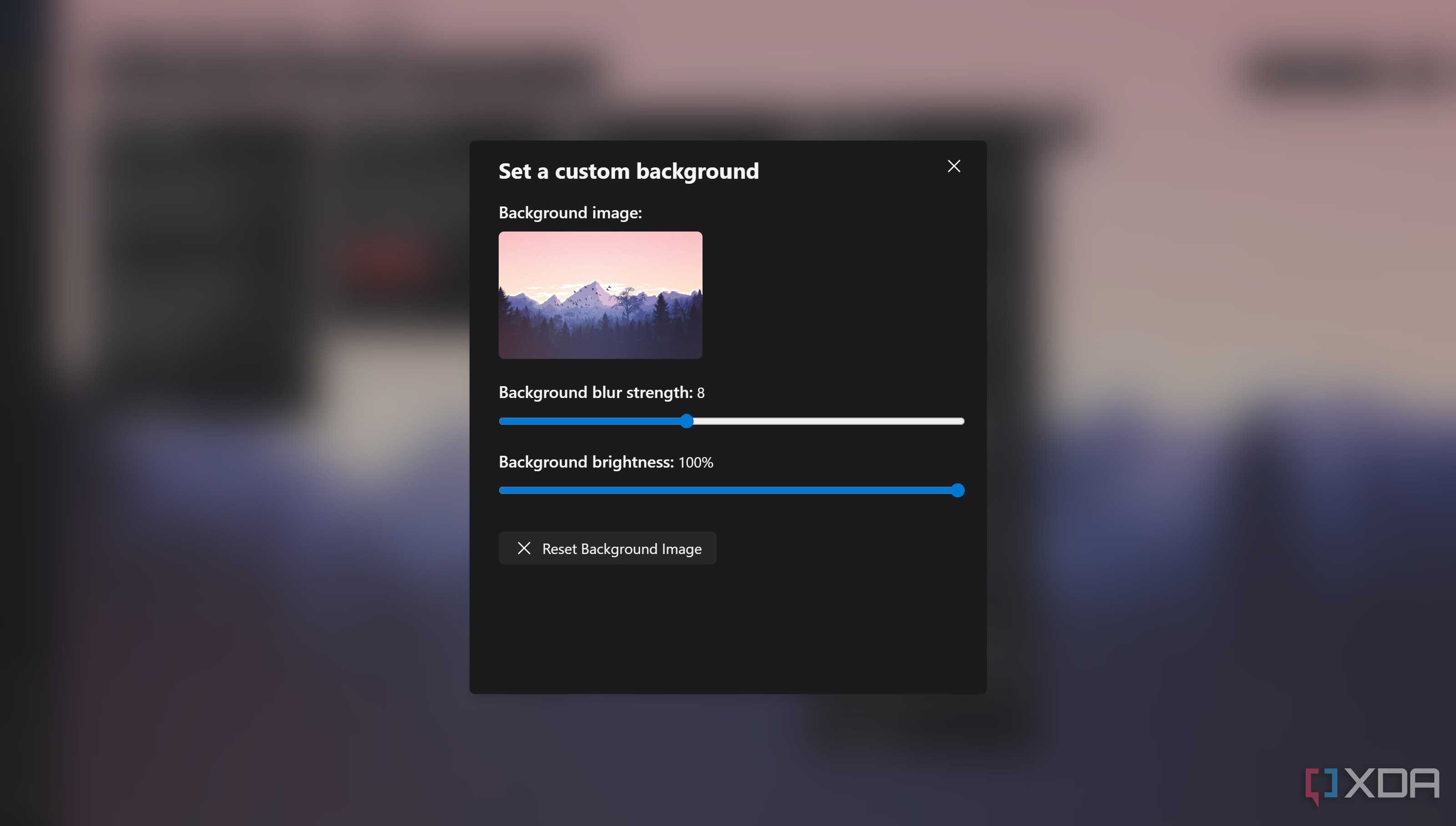Adjust the background blur strength slider
The image size is (1456, 826).
point(731,421)
